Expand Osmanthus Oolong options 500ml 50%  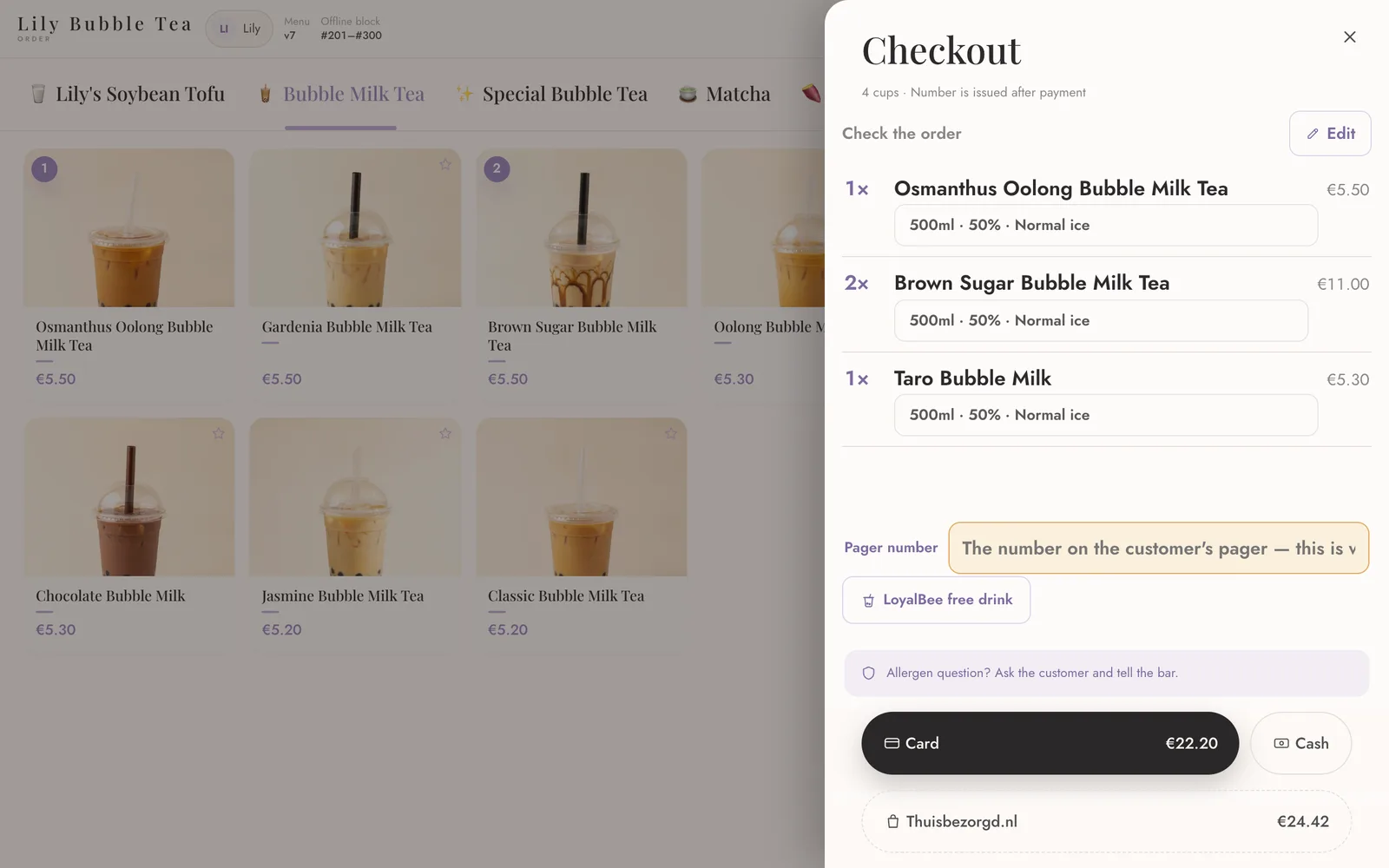1105,225
